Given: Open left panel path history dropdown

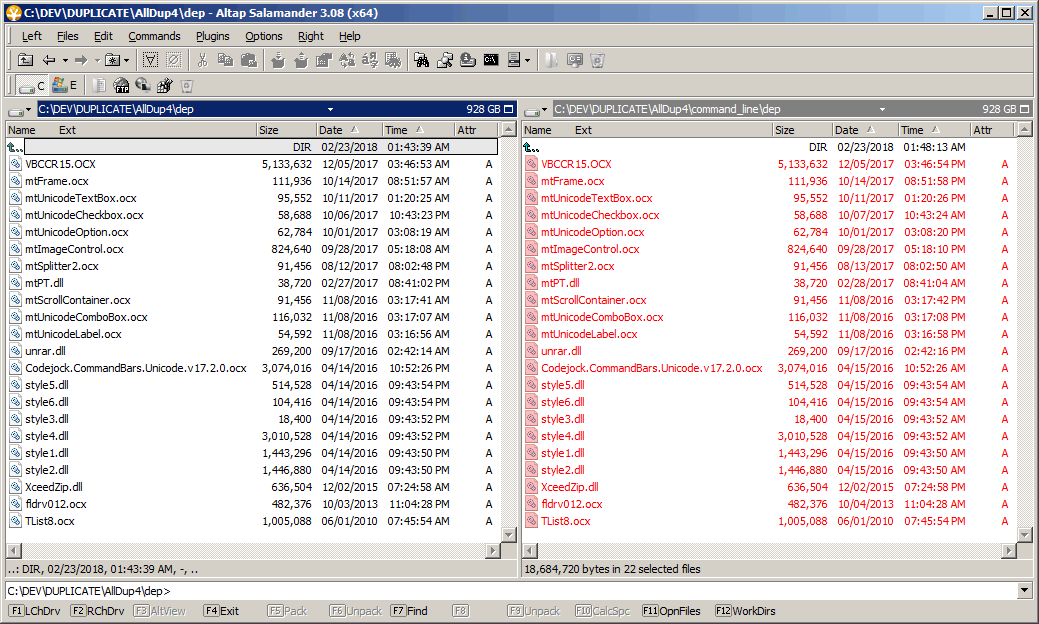Looking at the screenshot, I should coord(330,109).
